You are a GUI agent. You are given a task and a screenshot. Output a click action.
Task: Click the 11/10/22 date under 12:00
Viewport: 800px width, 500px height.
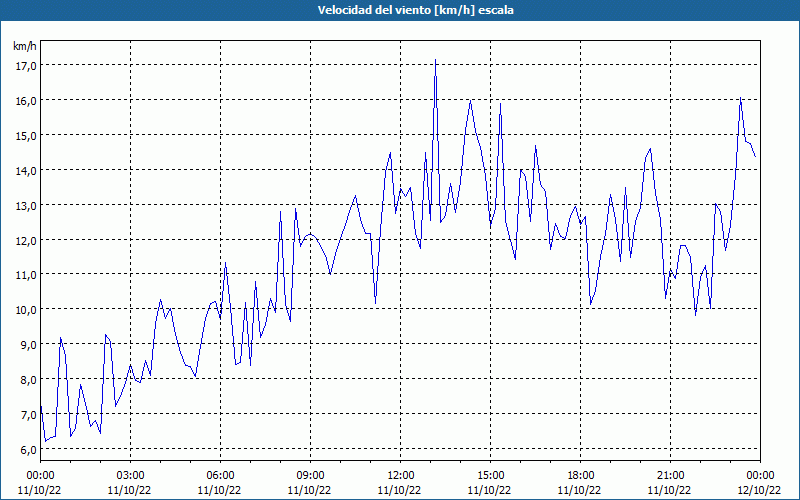pyautogui.click(x=399, y=490)
